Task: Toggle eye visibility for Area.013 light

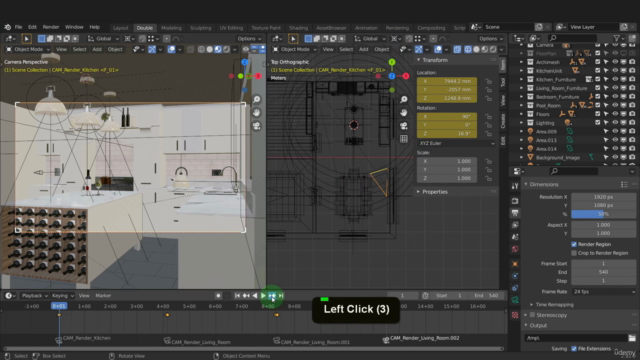Action: pos(615,140)
